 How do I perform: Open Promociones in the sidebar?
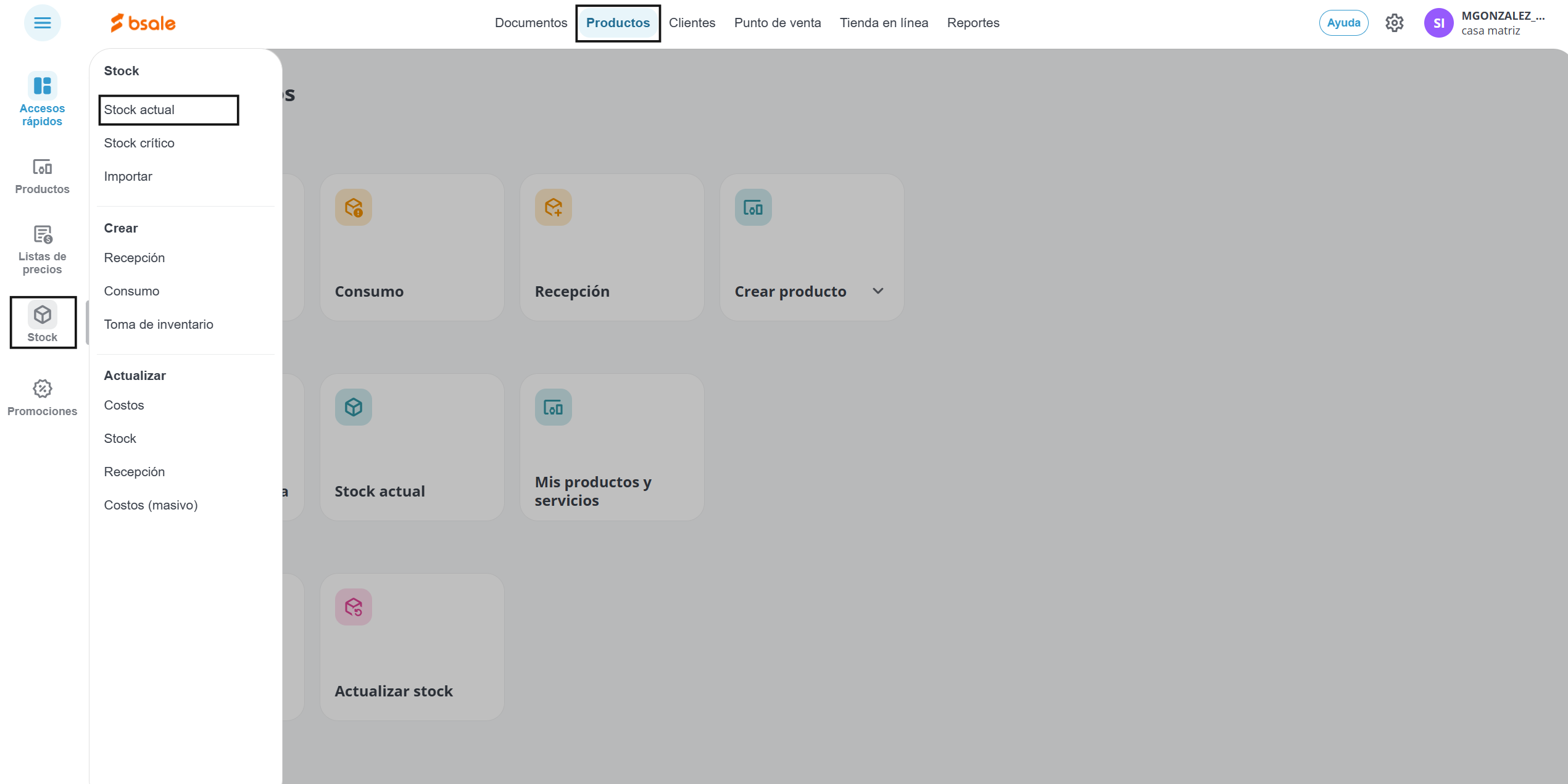click(x=42, y=398)
